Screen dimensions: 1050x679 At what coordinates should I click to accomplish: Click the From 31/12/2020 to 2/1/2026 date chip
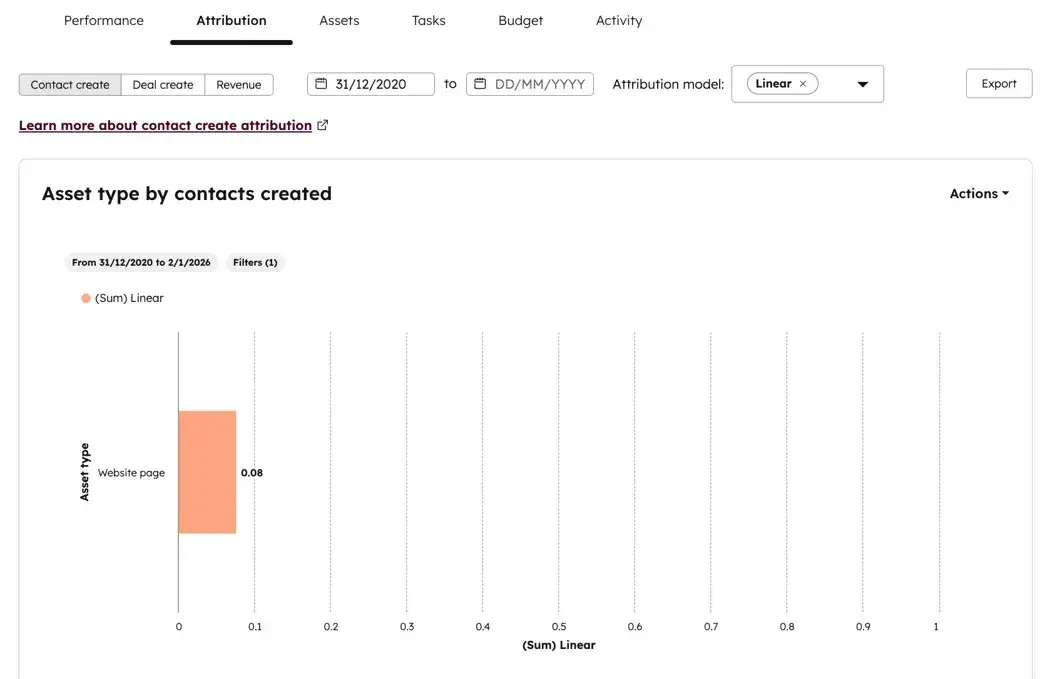pyautogui.click(x=140, y=262)
